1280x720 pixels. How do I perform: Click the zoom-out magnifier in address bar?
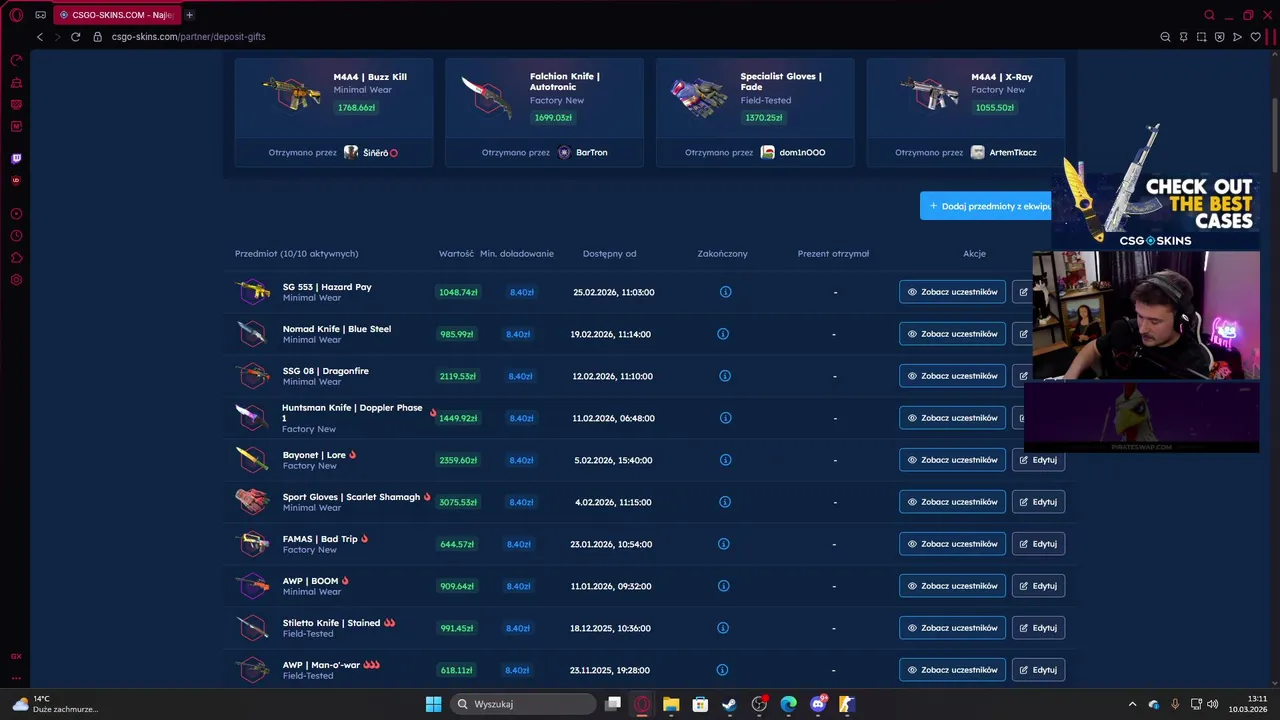[1165, 37]
